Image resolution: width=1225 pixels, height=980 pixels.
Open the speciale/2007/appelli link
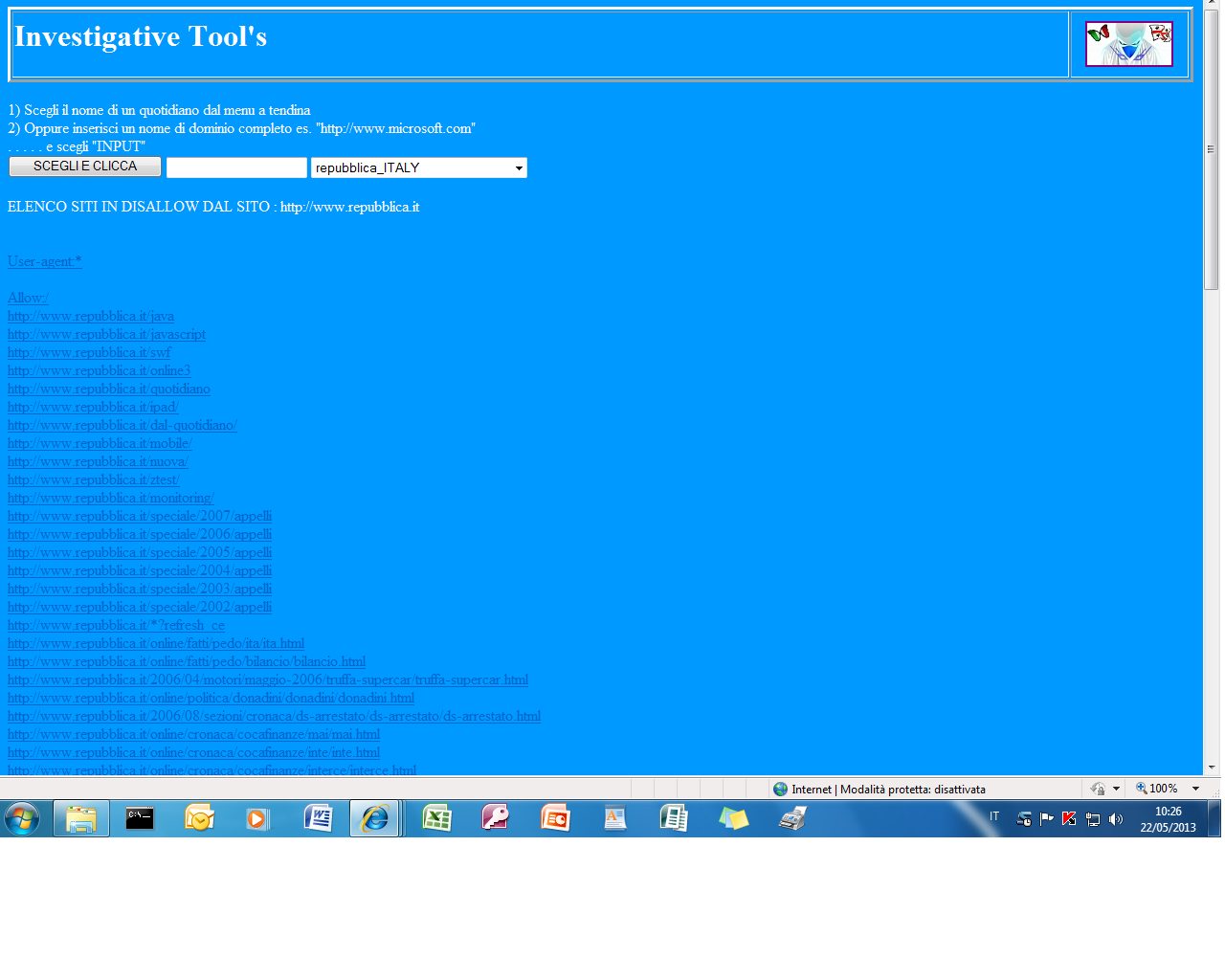pos(140,516)
